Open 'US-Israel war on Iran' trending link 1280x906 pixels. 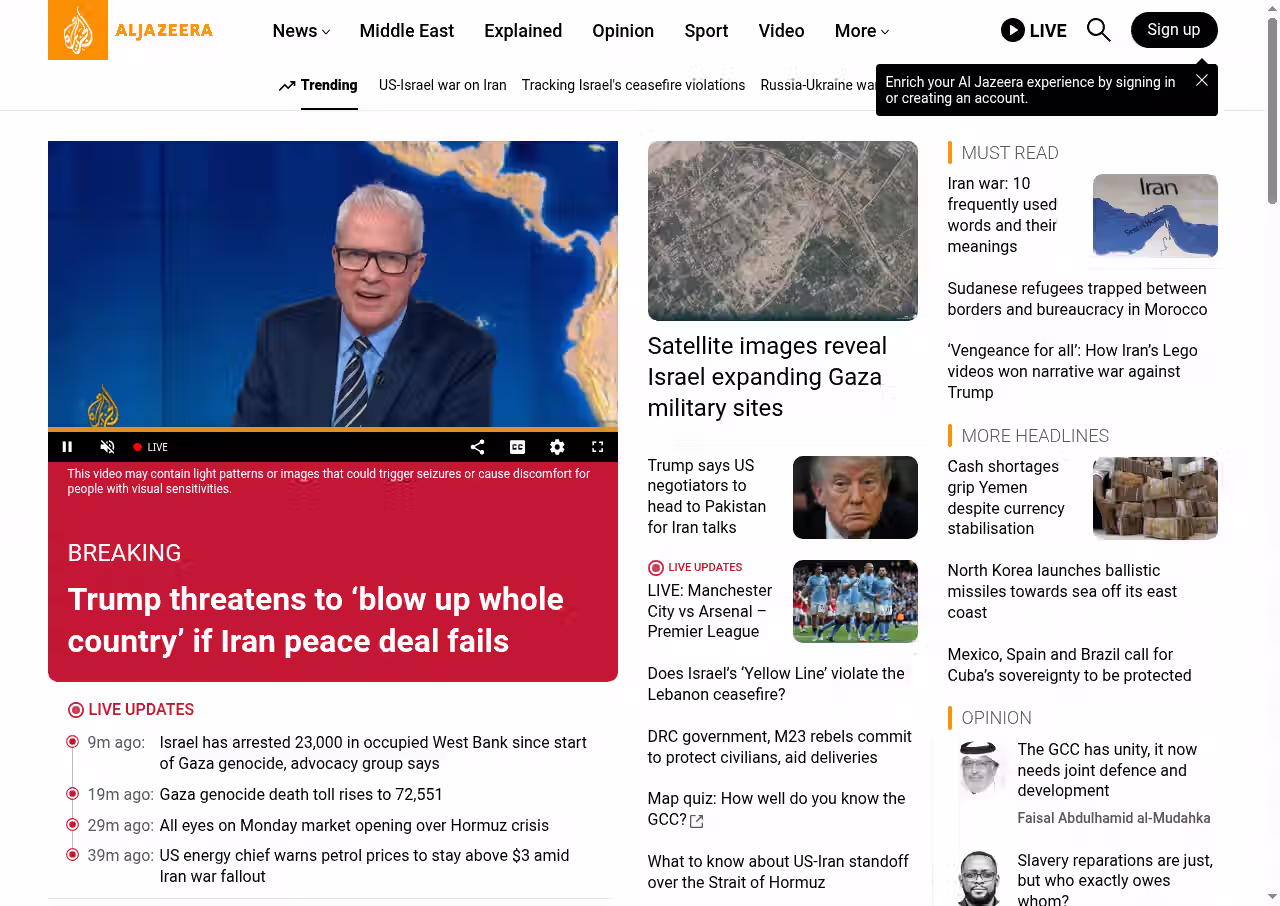coord(442,85)
